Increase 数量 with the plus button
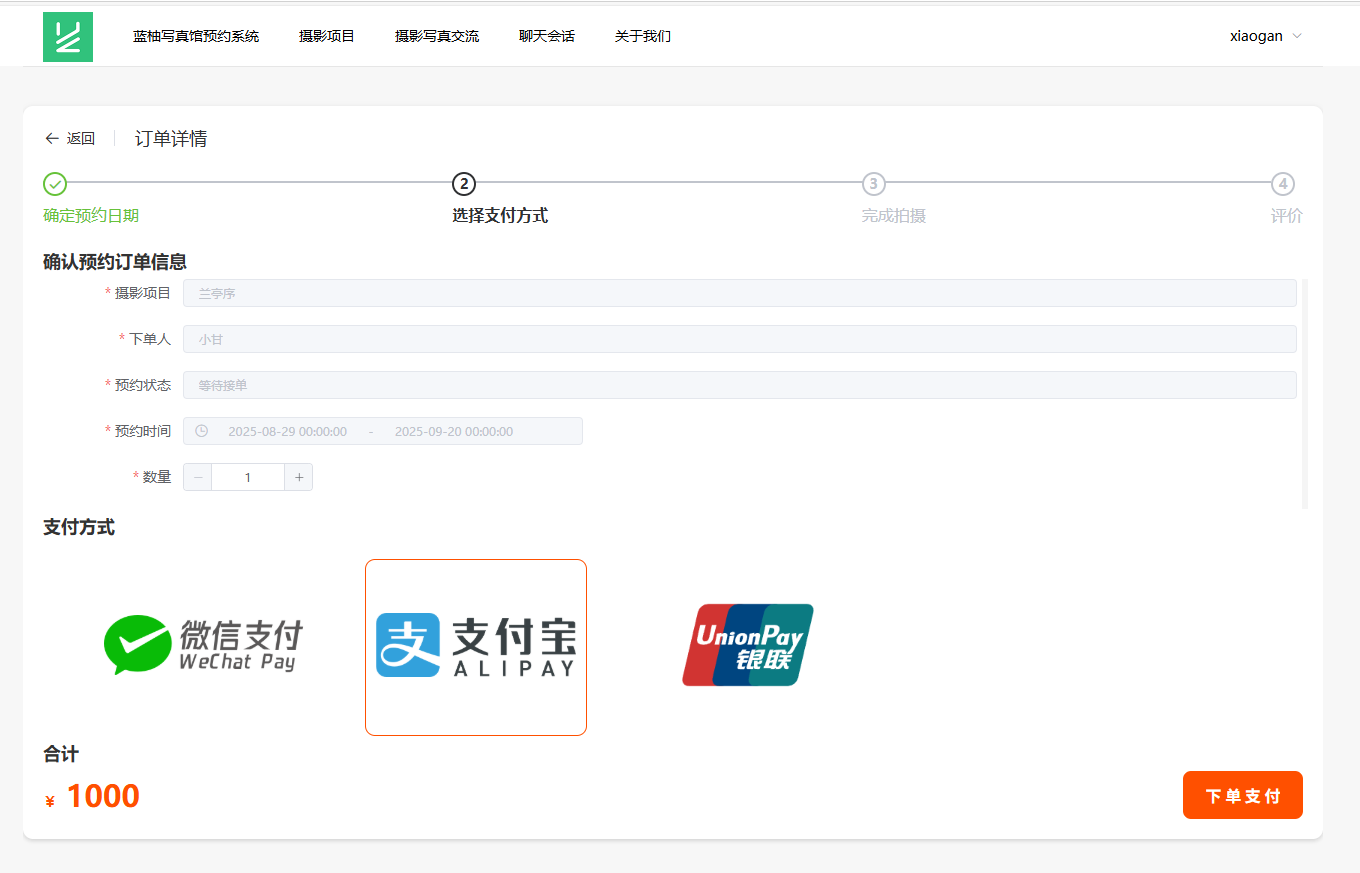Viewport: 1360px width, 873px height. [298, 477]
